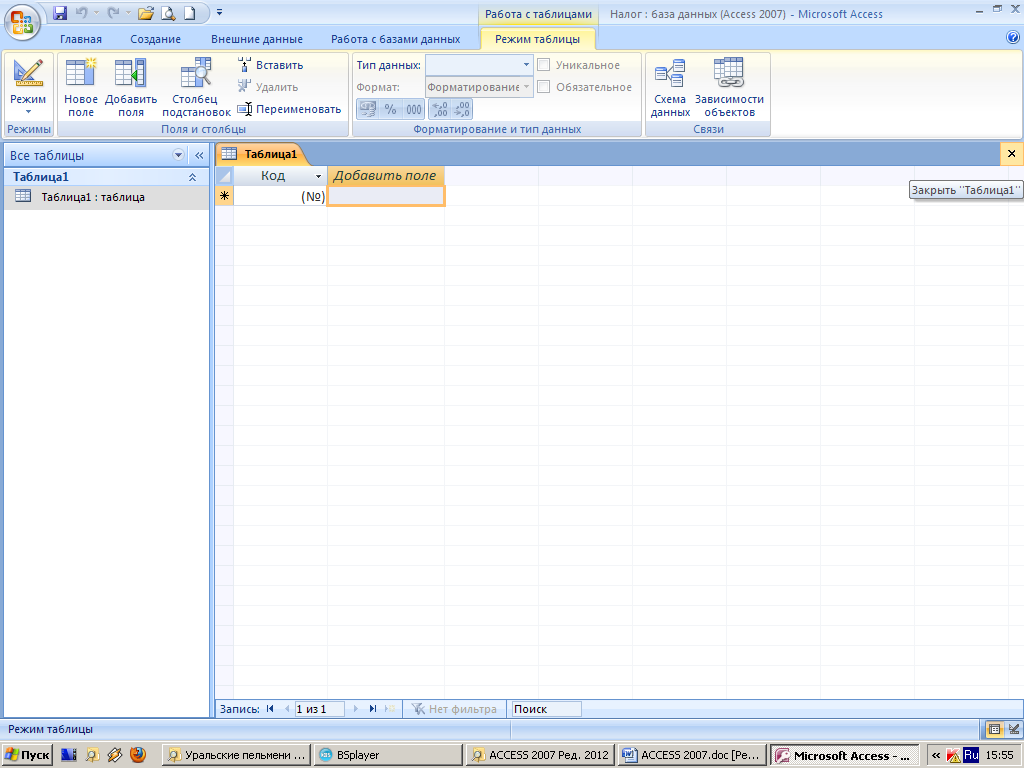Click the highlighted empty cell under Добавить поле

coord(385,196)
